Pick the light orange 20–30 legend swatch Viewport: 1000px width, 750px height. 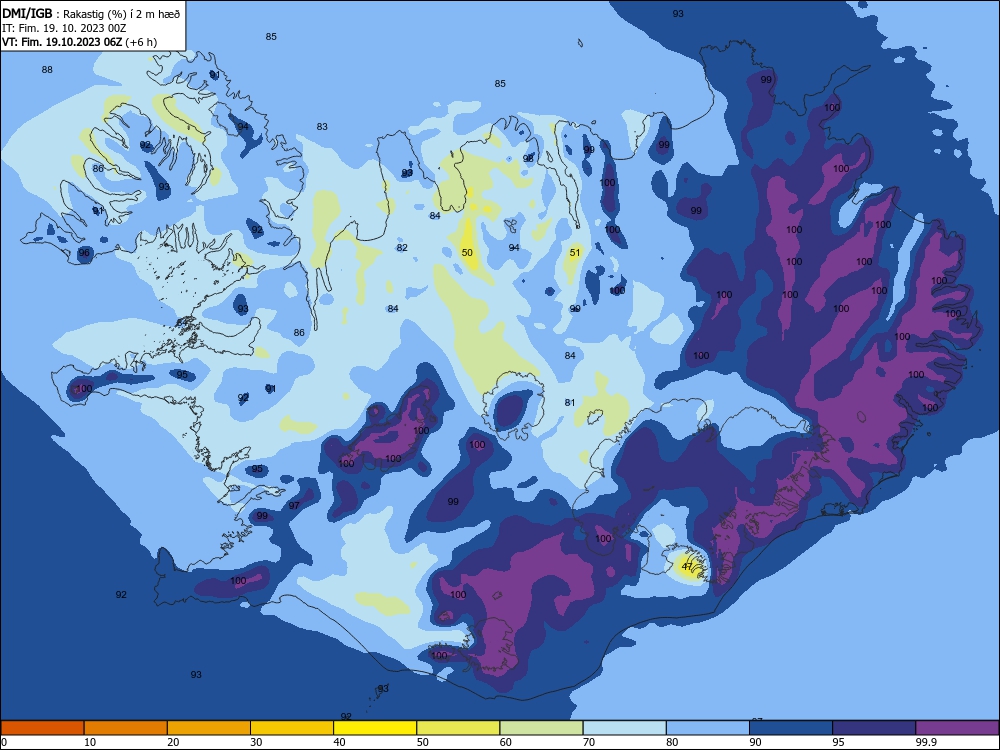(x=209, y=728)
